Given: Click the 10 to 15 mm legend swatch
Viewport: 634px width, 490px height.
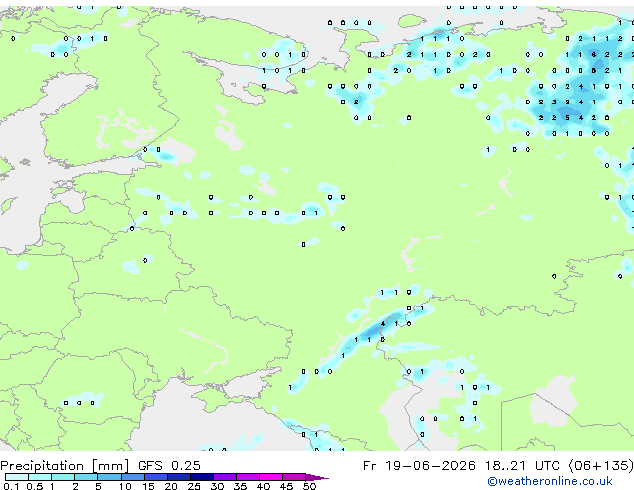Looking at the screenshot, I should tap(133, 477).
